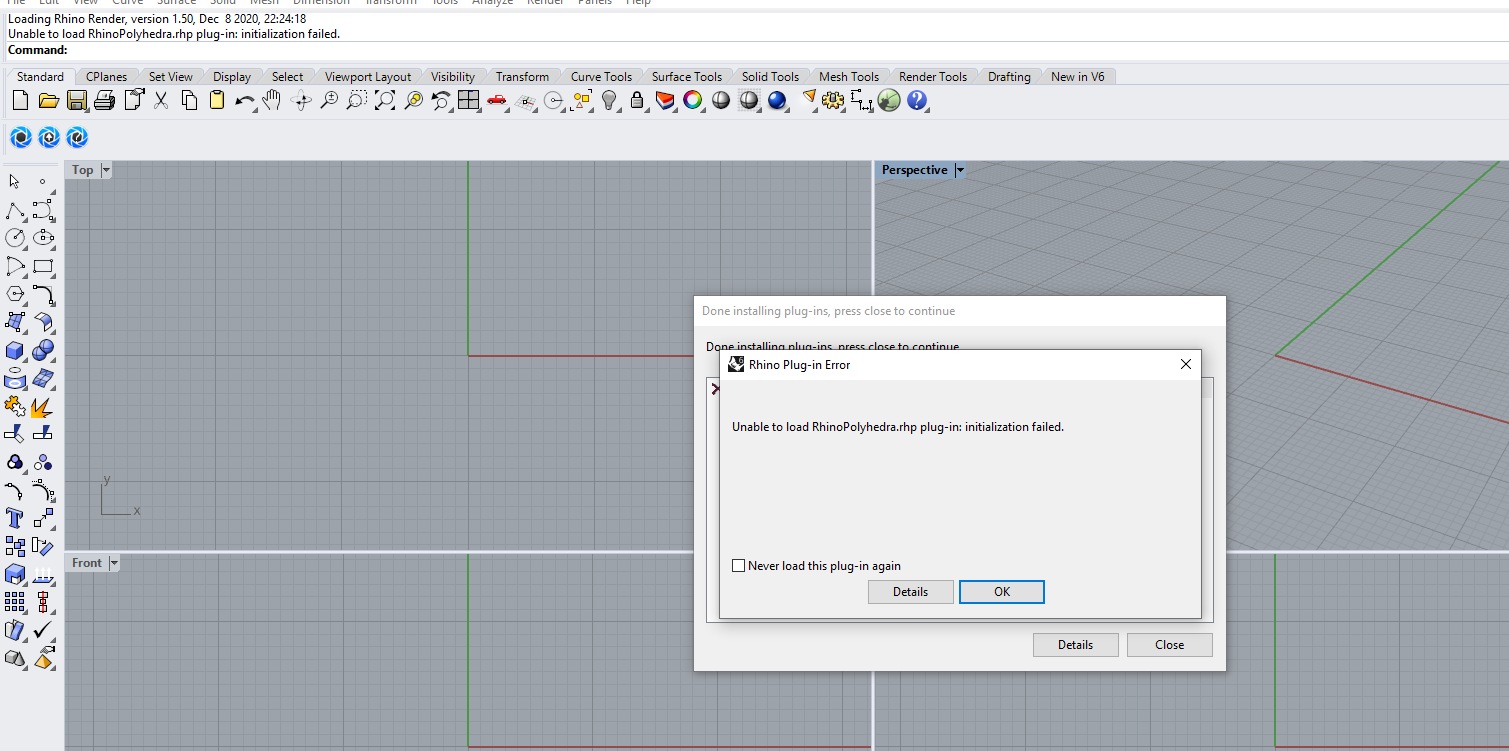Open Options with the gear icon
Image resolution: width=1509 pixels, height=751 pixels.
pos(833,100)
